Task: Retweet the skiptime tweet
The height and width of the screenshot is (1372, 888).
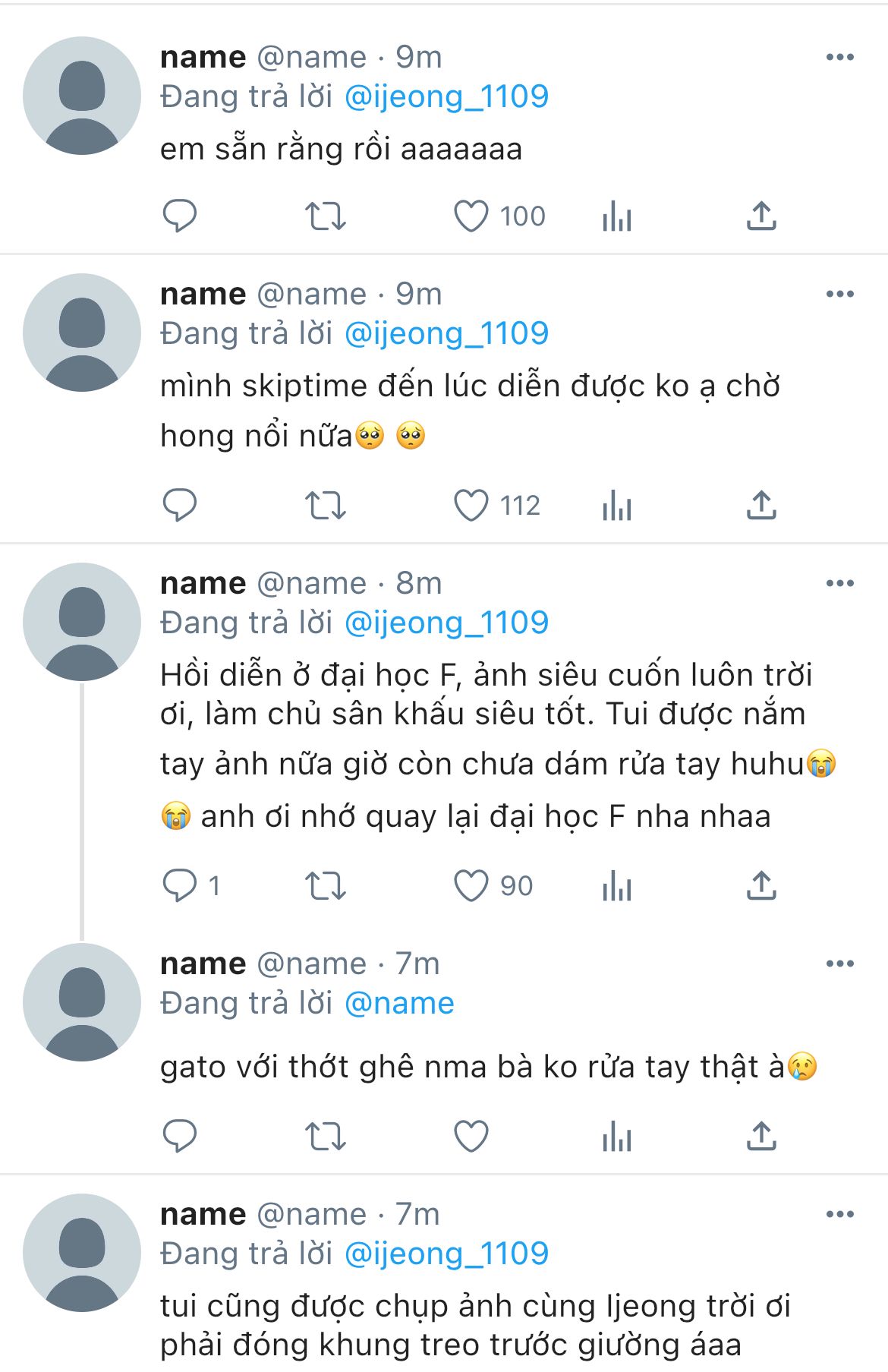Action: tap(326, 506)
